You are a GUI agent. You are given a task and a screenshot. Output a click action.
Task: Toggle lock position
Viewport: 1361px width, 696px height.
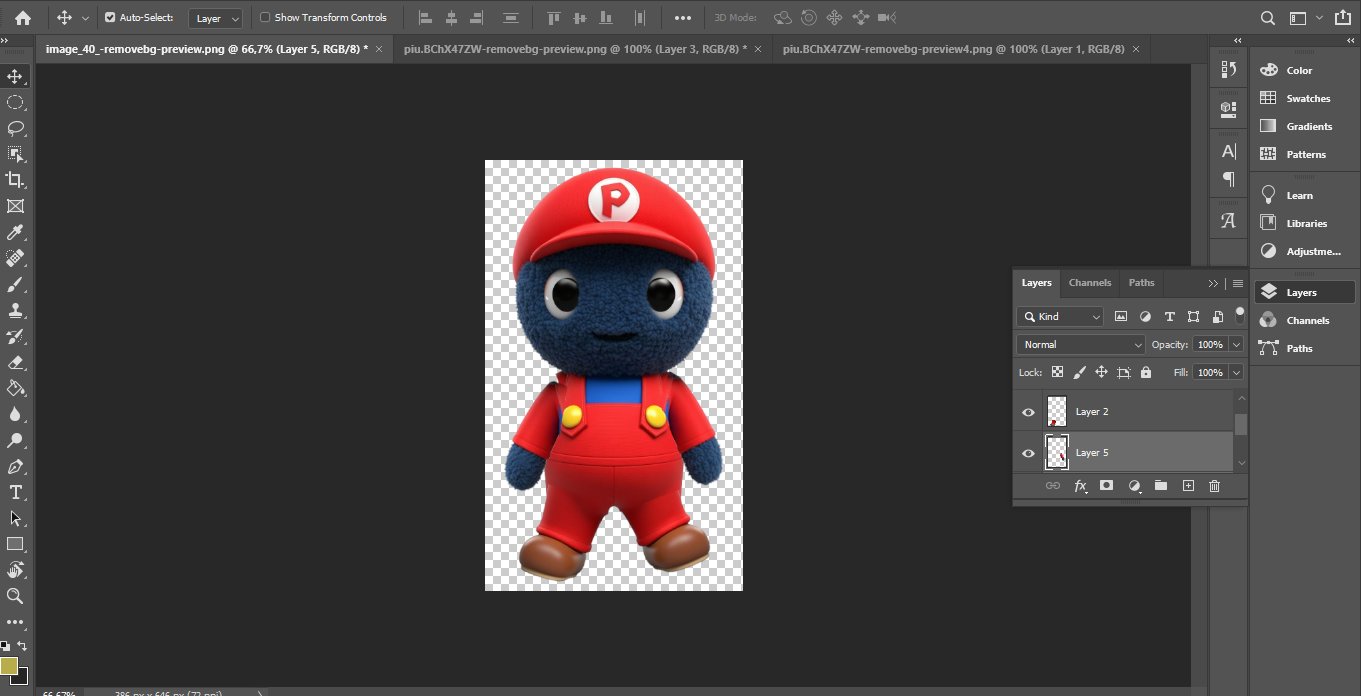pos(1101,372)
